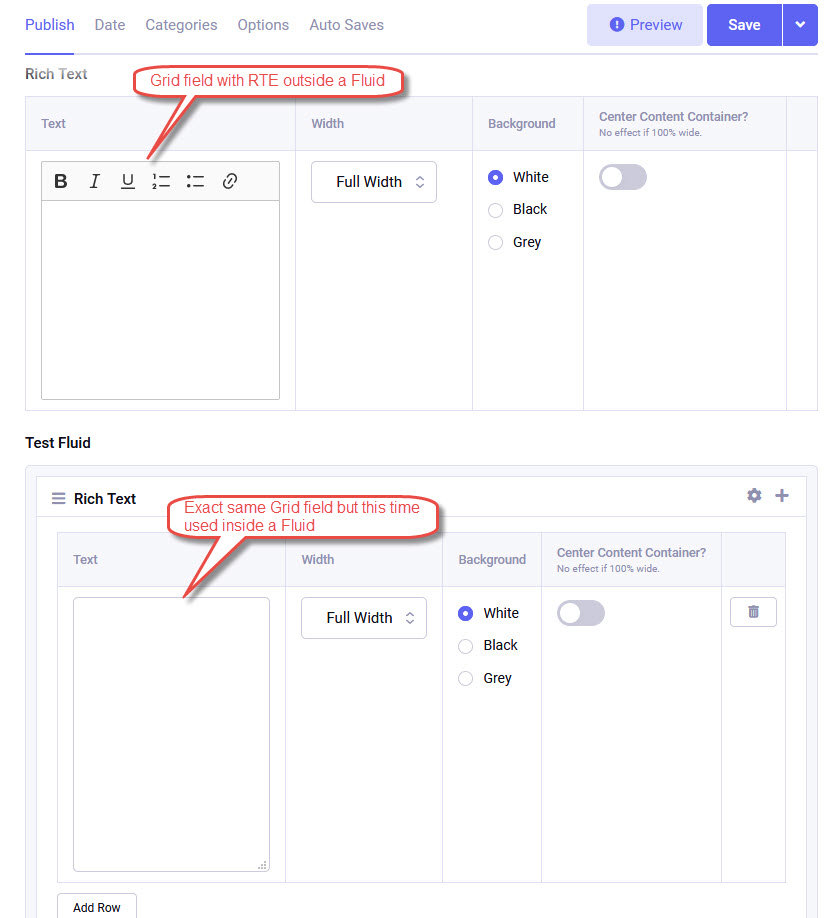Click the Add Row button
The width and height of the screenshot is (836, 918).
[x=96, y=906]
